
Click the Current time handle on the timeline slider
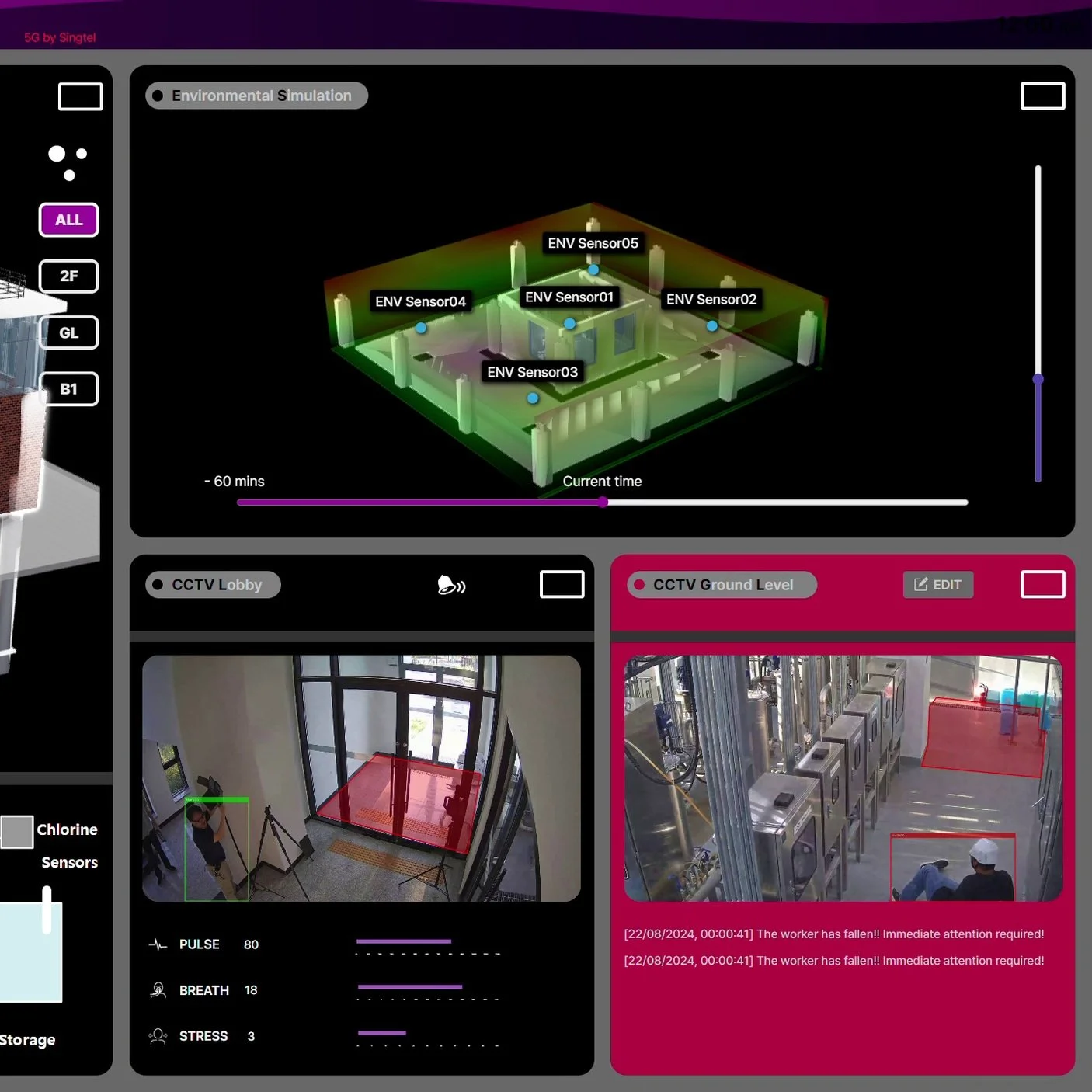tap(603, 503)
